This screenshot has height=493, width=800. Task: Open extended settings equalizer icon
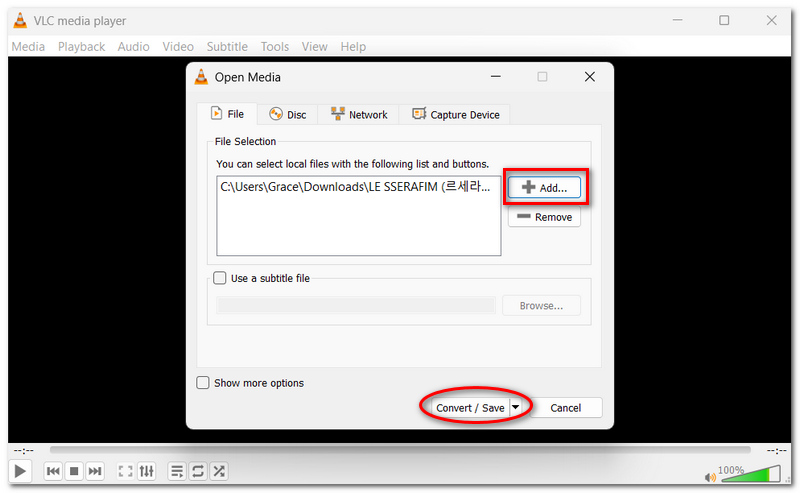point(146,471)
